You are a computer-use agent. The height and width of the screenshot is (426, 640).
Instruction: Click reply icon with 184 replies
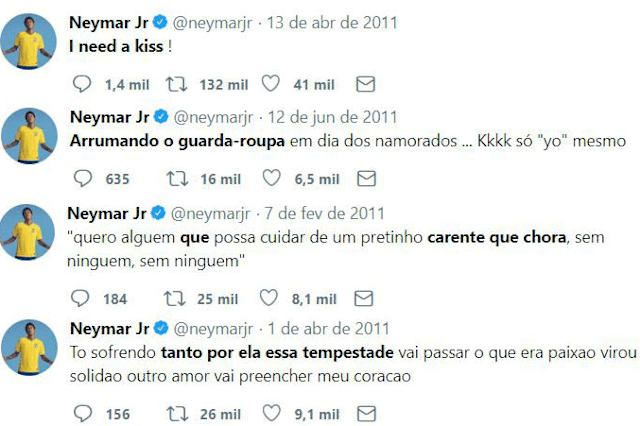click(80, 298)
